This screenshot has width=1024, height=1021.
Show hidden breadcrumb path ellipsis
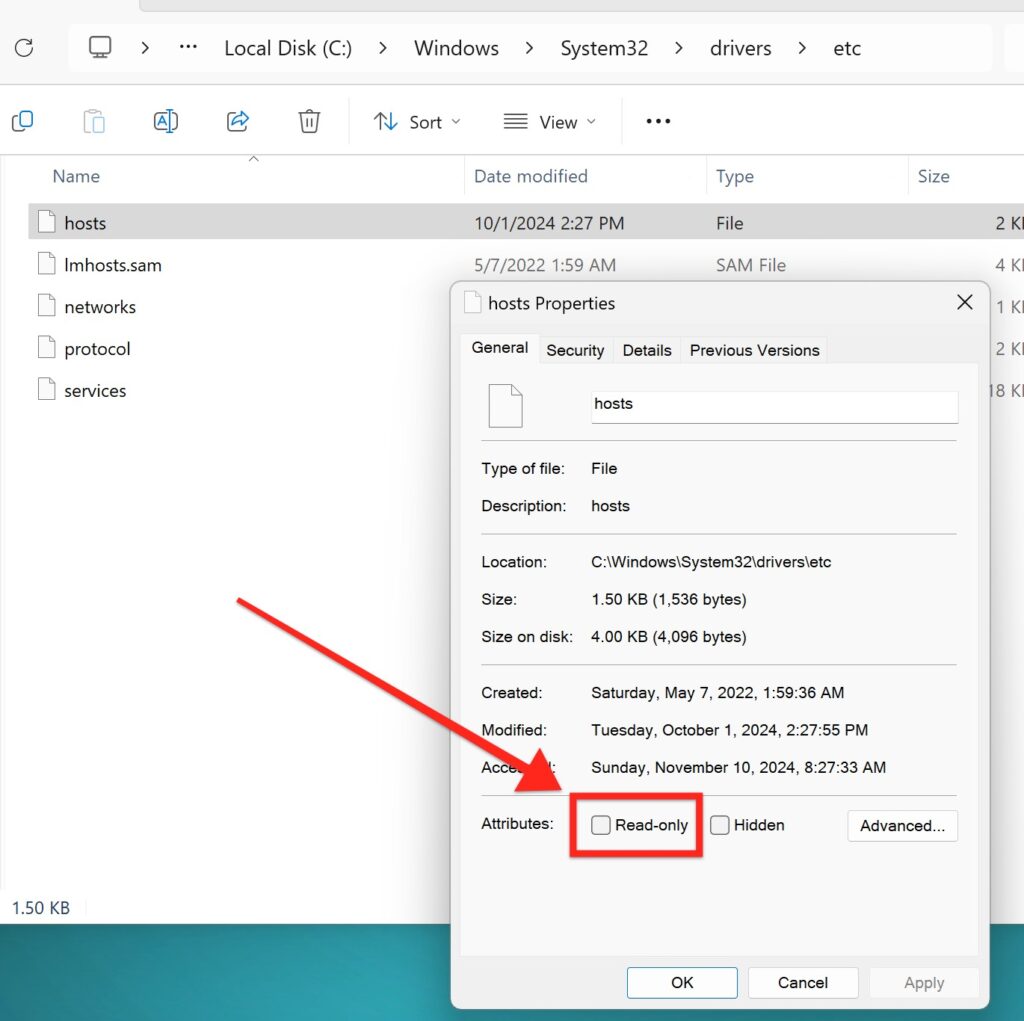click(188, 47)
